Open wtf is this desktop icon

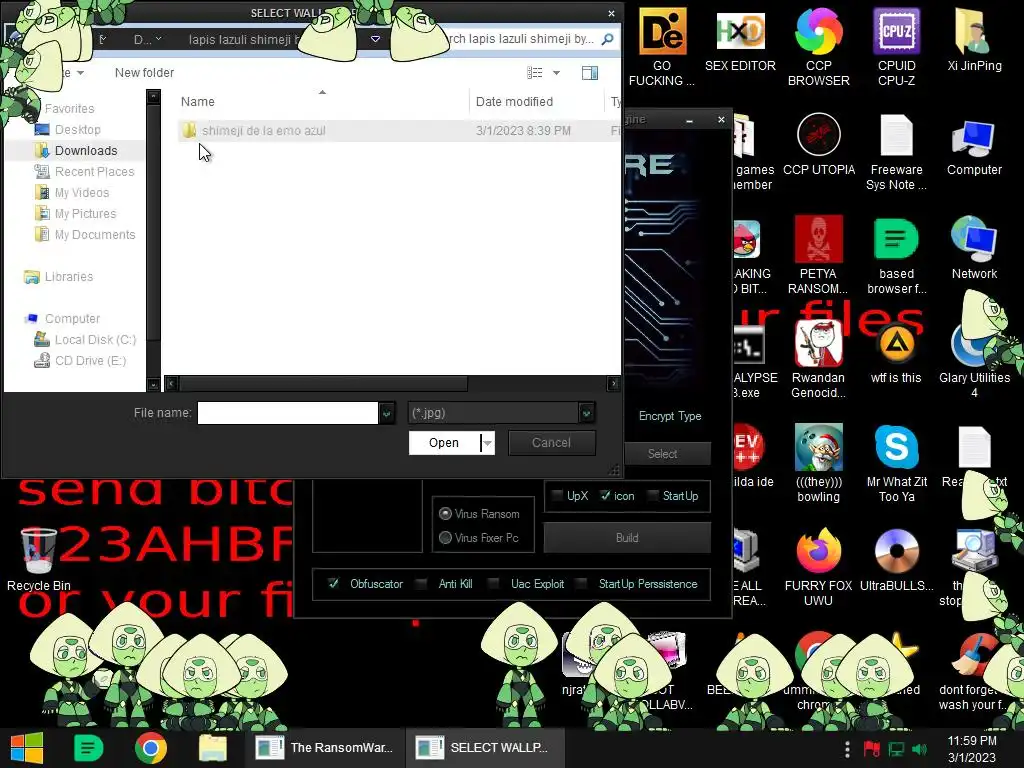(x=896, y=353)
